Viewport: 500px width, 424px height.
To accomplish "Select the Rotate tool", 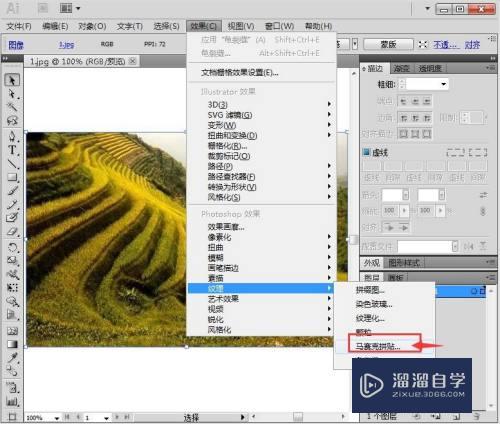I will (x=12, y=247).
